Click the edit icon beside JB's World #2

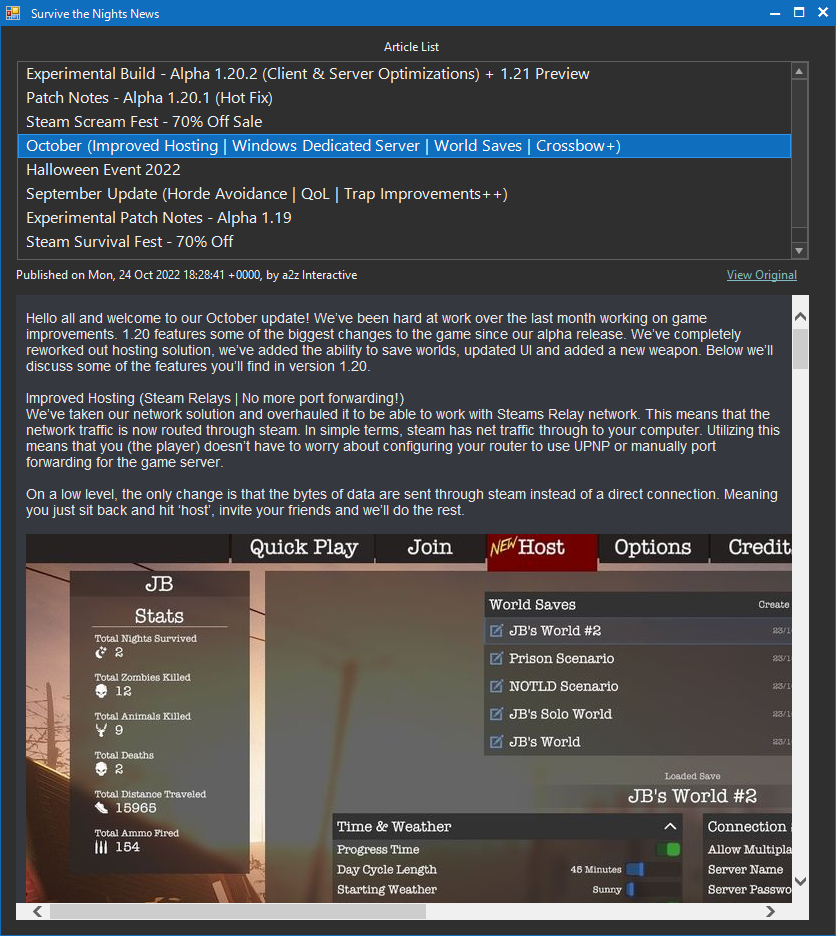coord(496,631)
